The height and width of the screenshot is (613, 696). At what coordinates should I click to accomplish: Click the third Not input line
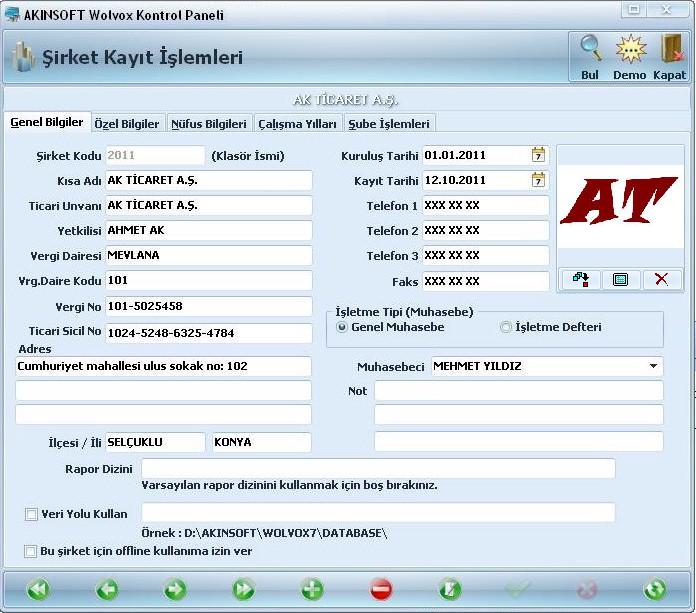(x=519, y=441)
